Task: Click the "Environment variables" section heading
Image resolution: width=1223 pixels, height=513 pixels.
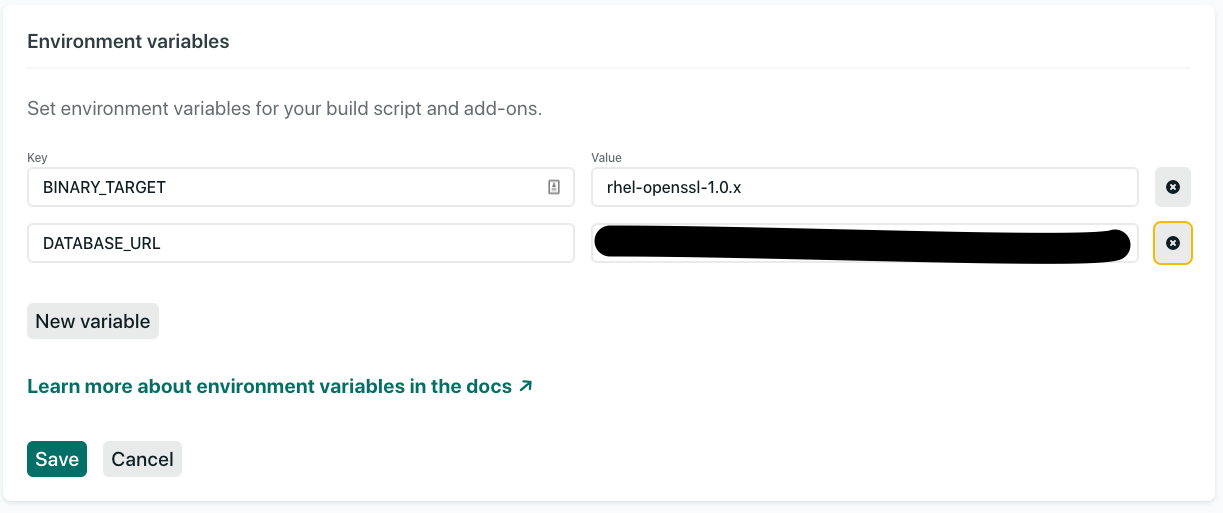Action: coord(128,41)
